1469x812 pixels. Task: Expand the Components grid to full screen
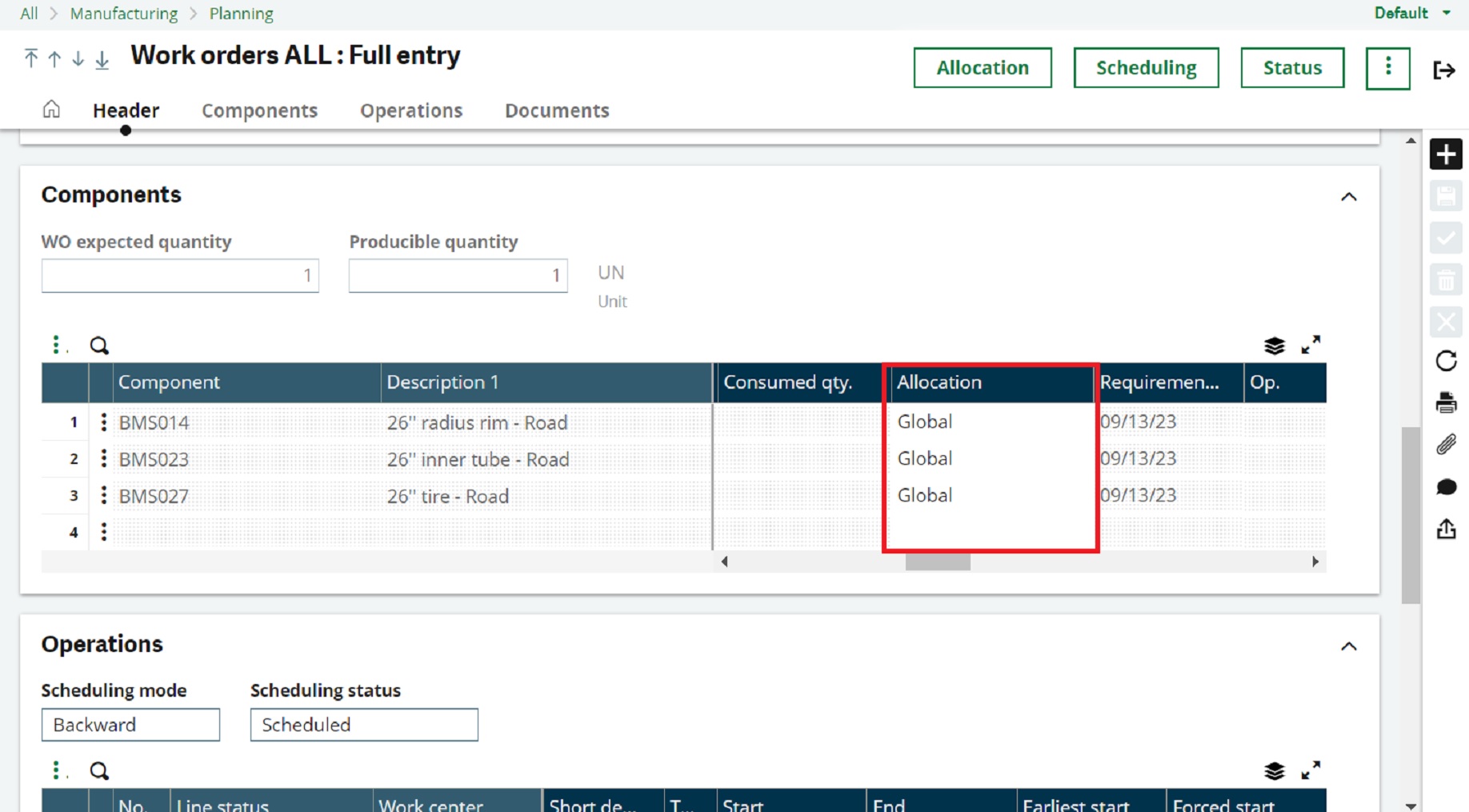[1311, 345]
